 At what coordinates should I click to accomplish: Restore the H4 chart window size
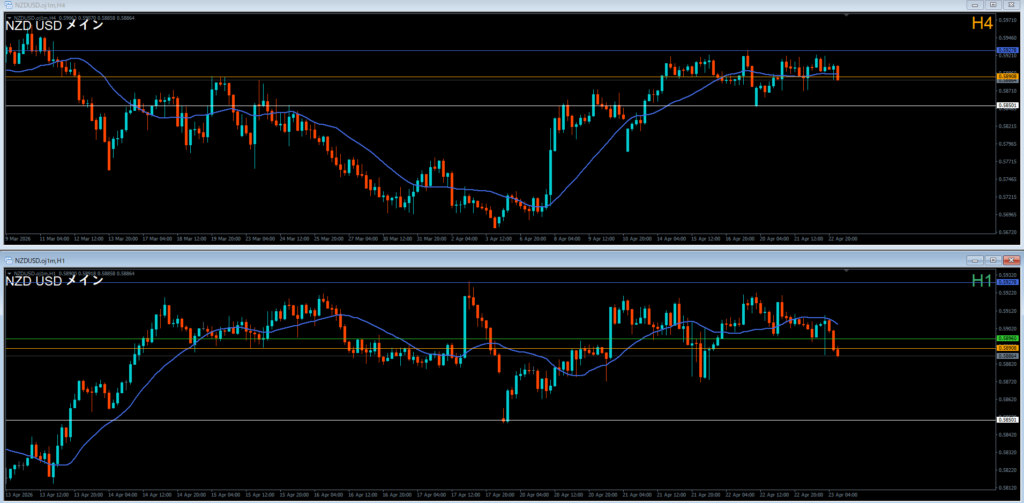click(993, 5)
